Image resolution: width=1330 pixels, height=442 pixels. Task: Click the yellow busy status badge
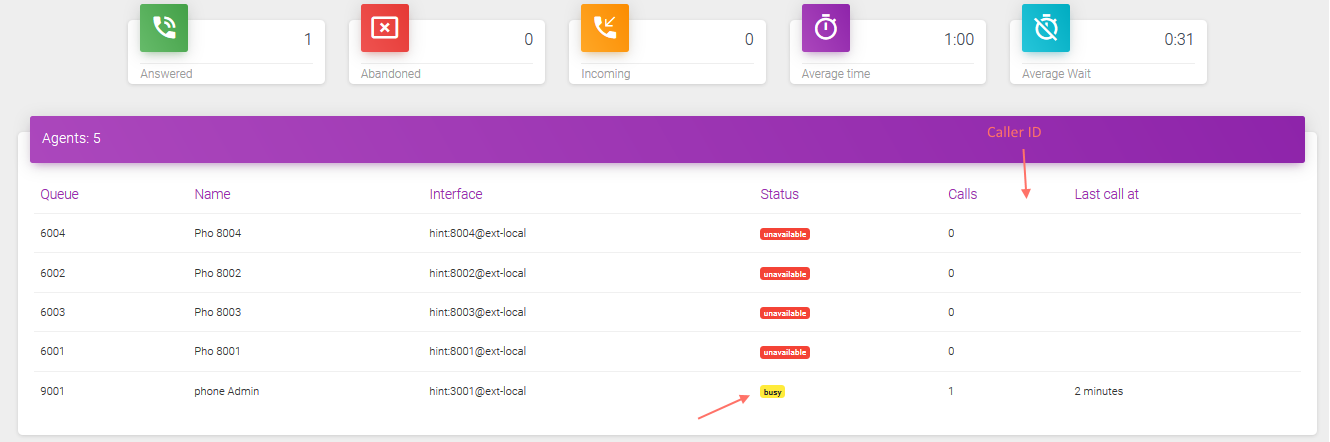[x=773, y=392]
